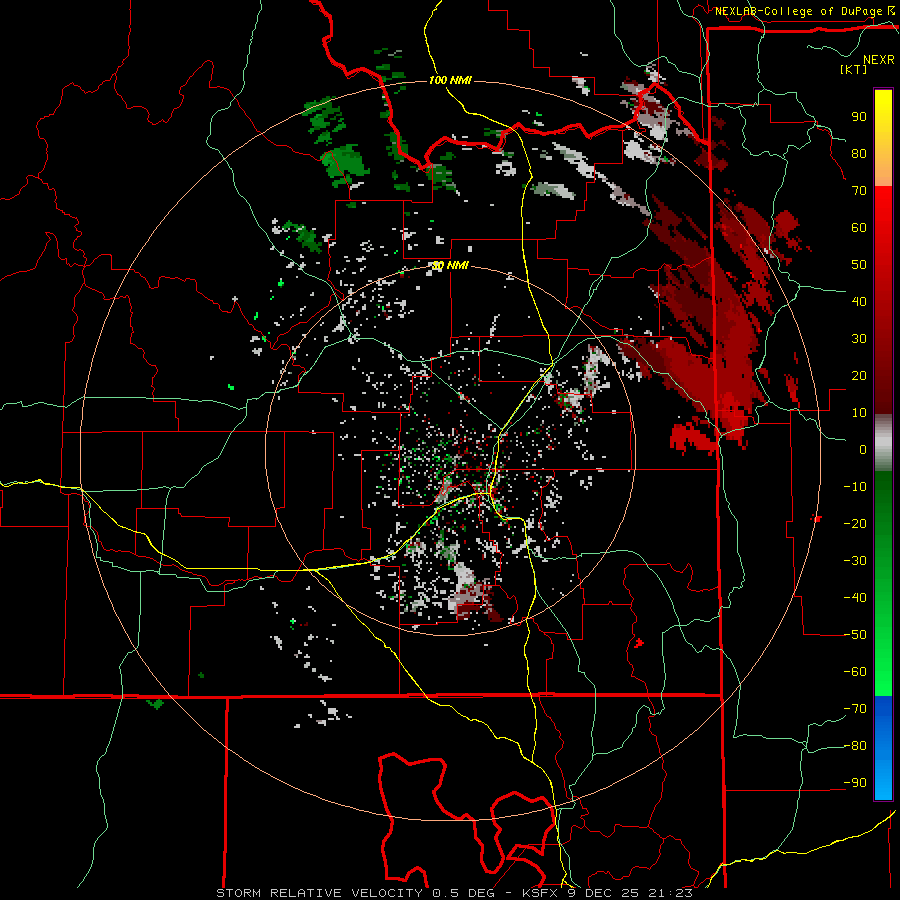The height and width of the screenshot is (900, 900).
Task: Click the NEXR label above the scale
Action: (x=879, y=60)
